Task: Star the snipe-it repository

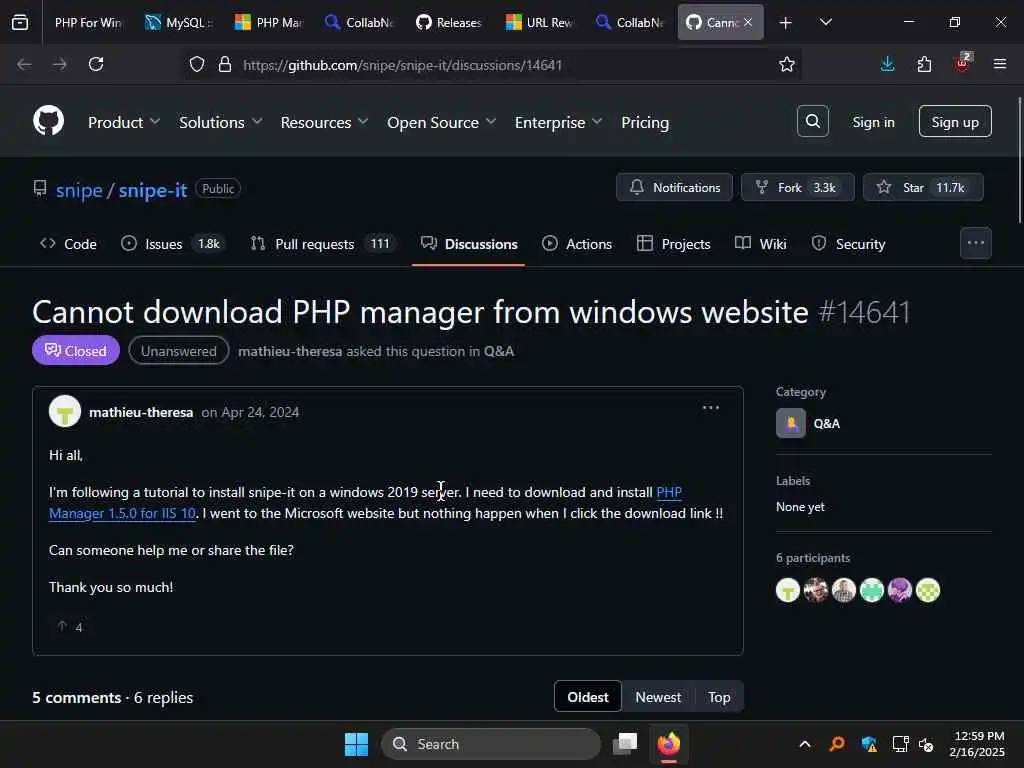Action: 923,187
